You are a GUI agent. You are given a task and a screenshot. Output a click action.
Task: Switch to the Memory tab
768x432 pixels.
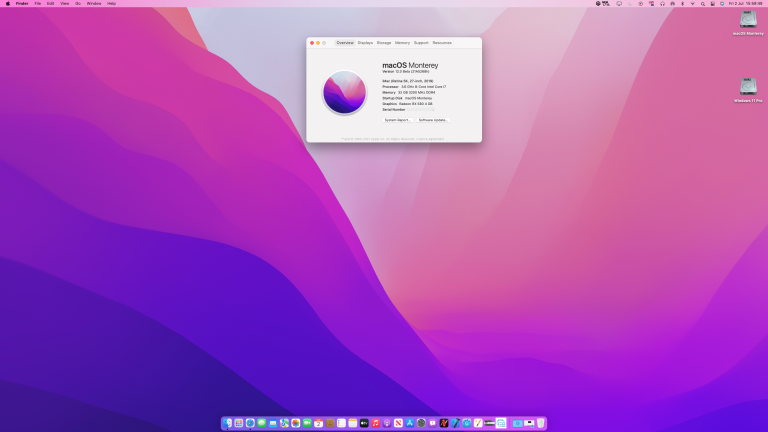[x=402, y=43]
